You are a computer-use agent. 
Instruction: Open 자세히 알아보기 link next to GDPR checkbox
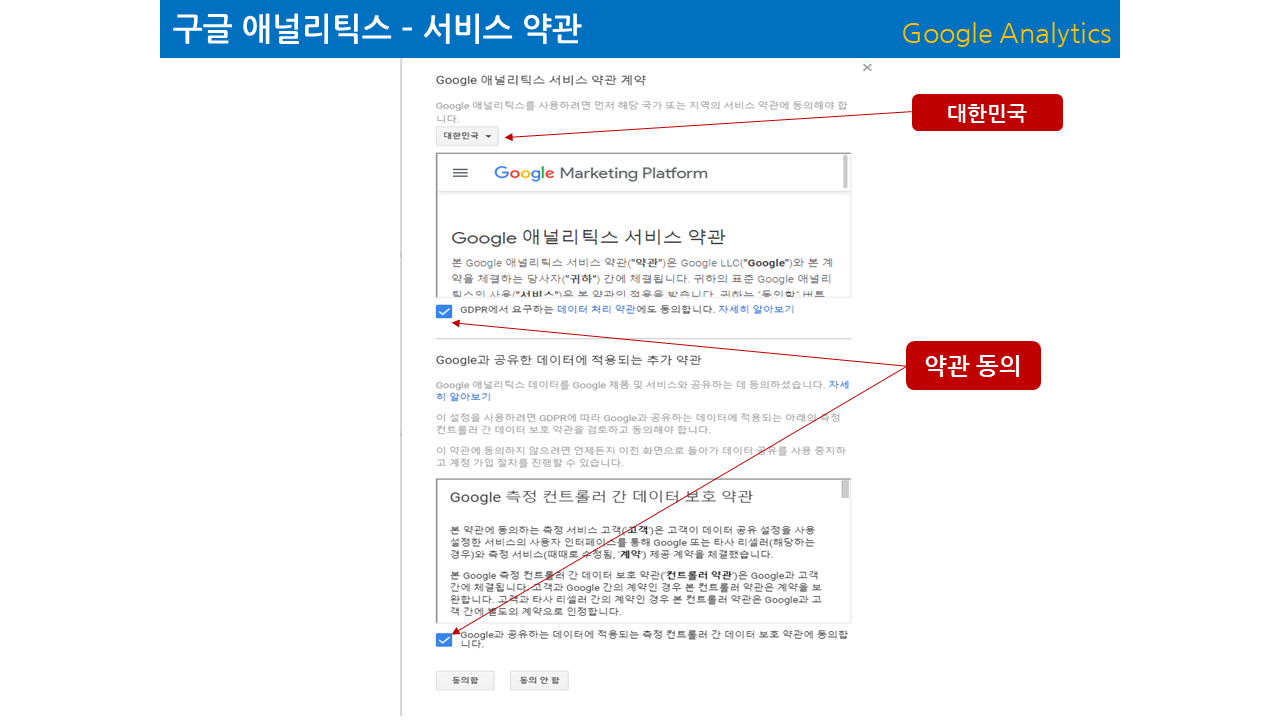tap(756, 310)
